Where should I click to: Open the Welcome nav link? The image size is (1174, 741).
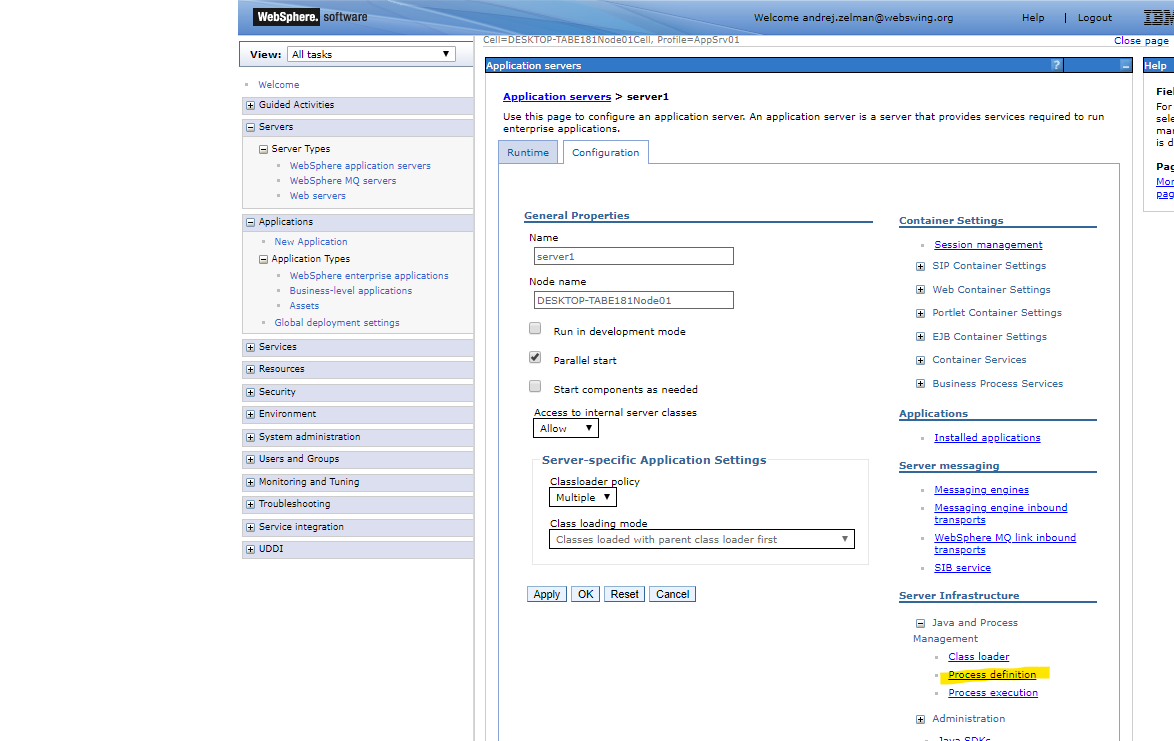[x=279, y=85]
